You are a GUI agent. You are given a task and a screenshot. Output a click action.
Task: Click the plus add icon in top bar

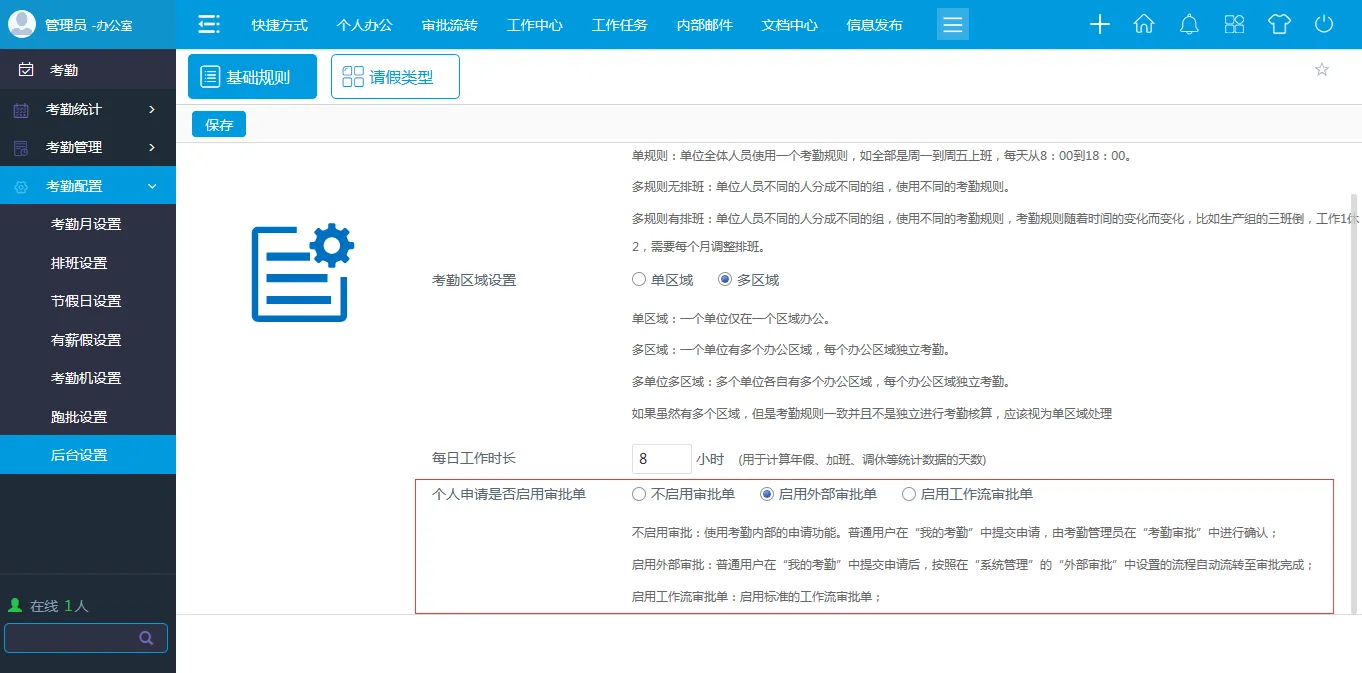coord(1099,25)
